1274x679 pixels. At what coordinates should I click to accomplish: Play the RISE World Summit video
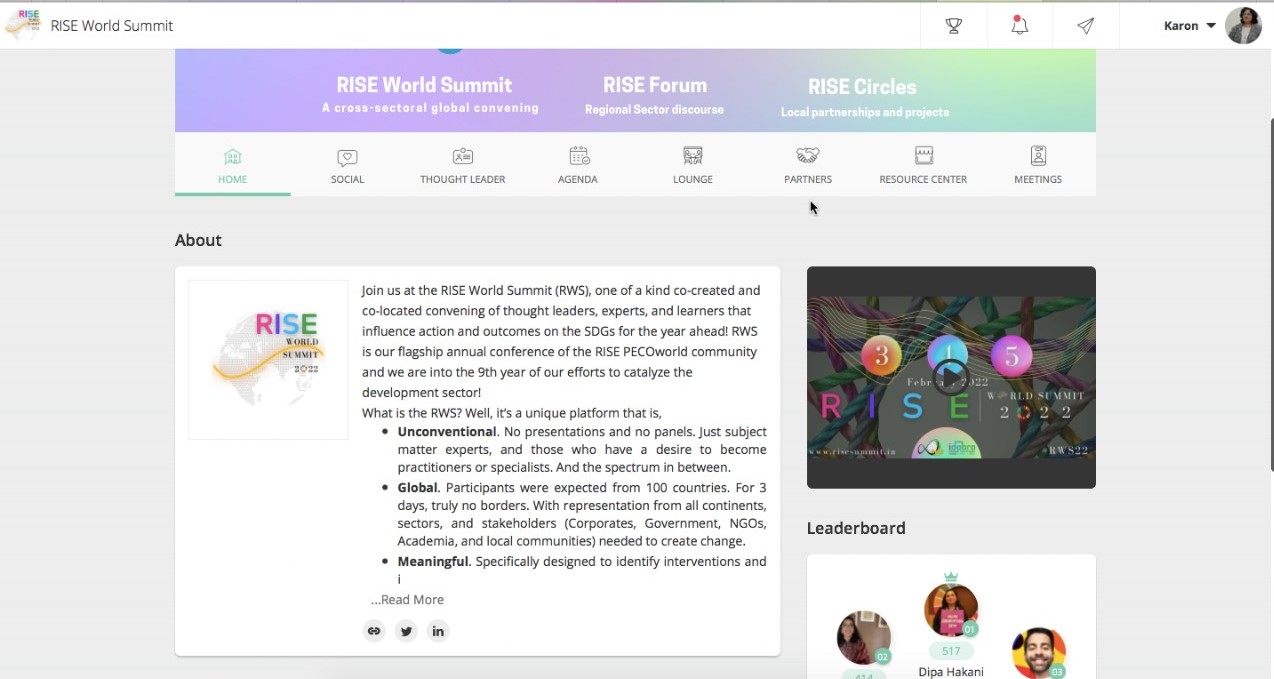tap(951, 377)
